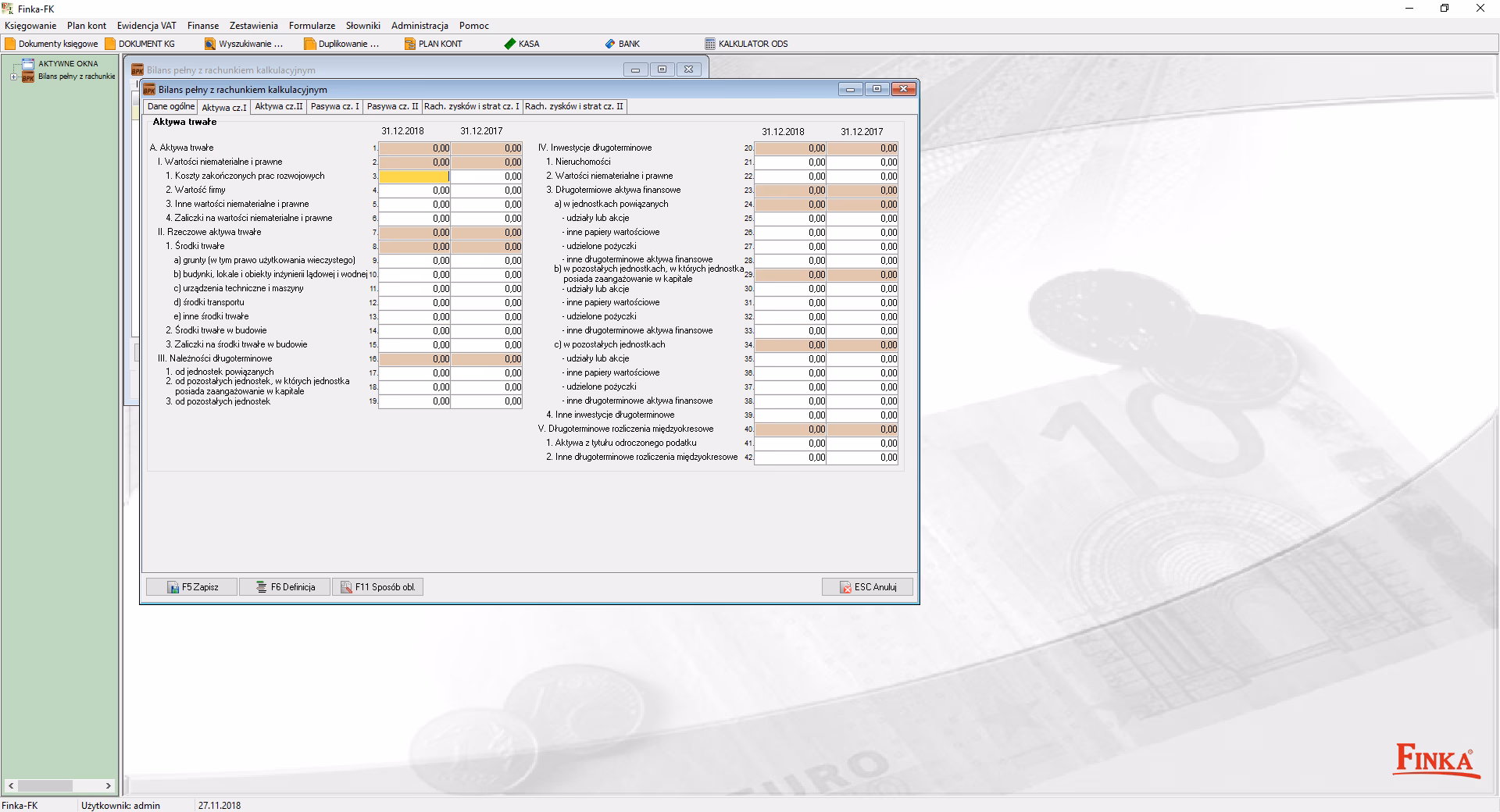Open PLAN KONT from the toolbar
Viewport: 1500px width, 812px height.
(433, 44)
